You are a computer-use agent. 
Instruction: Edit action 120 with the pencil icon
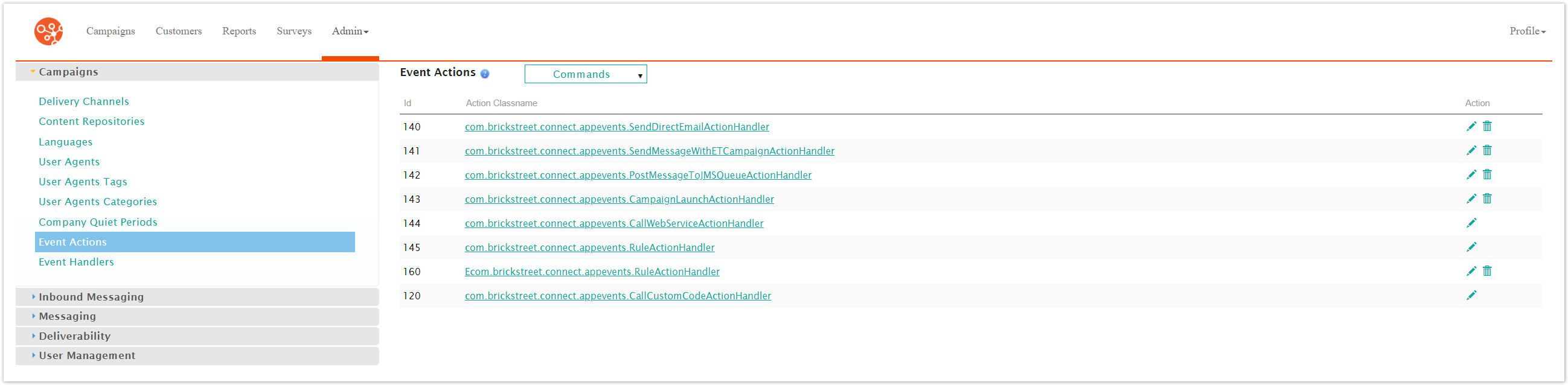click(1471, 296)
